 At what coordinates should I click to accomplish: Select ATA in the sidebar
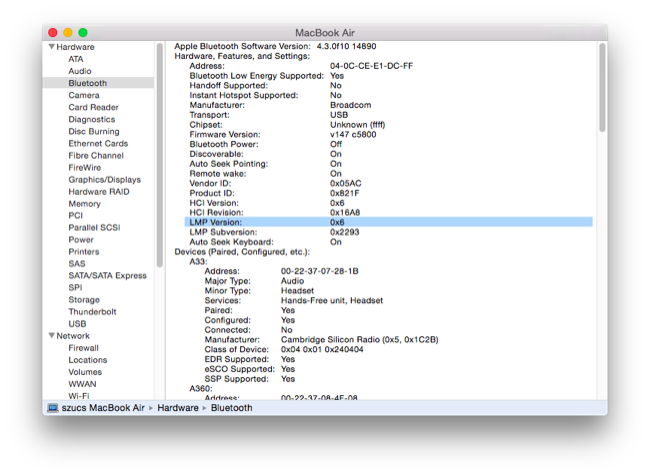[76, 59]
